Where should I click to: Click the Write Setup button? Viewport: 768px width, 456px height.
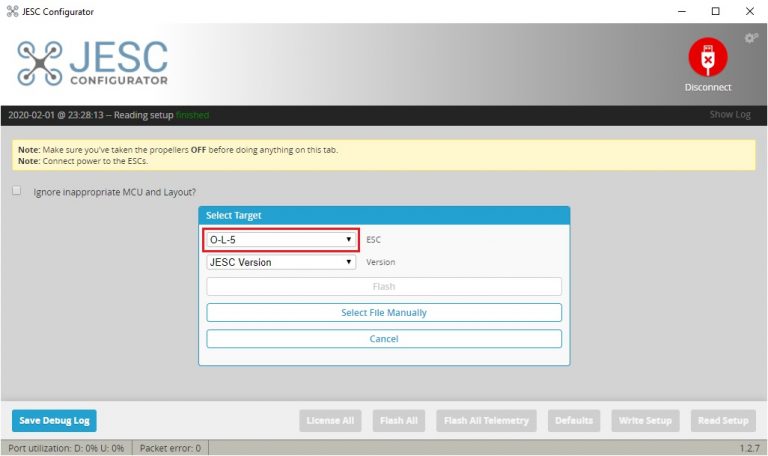[645, 420]
